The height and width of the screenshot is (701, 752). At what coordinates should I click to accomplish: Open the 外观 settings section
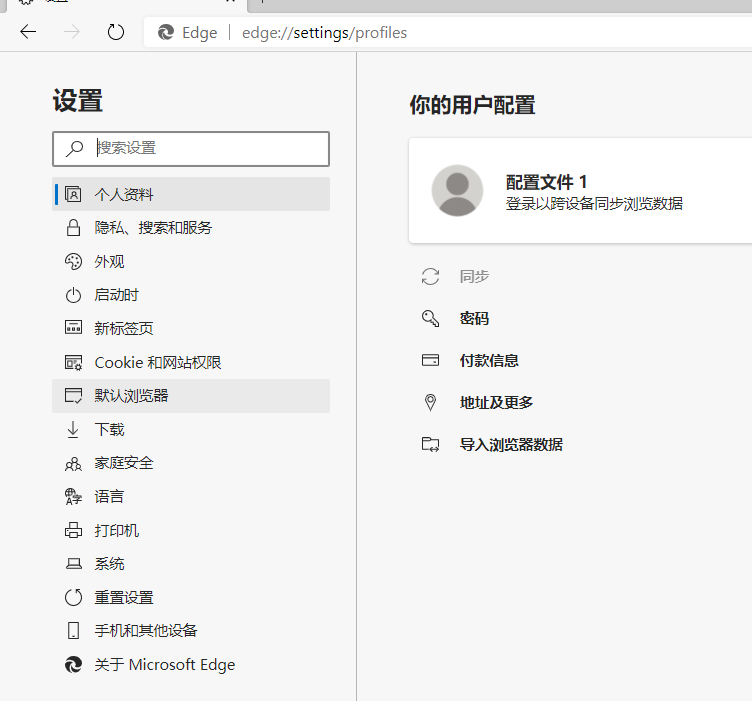(x=109, y=262)
